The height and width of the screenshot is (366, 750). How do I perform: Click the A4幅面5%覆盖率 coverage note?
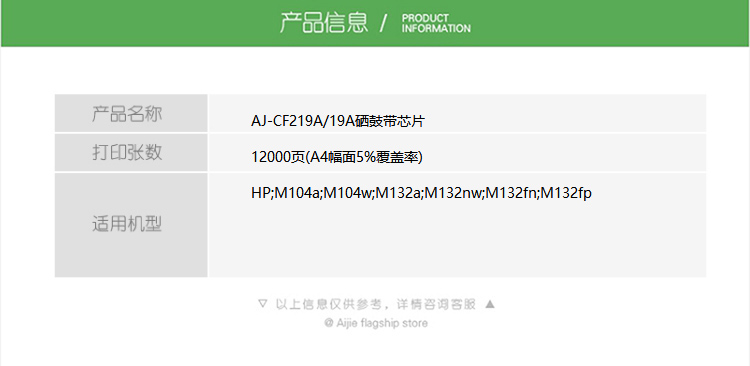364,156
